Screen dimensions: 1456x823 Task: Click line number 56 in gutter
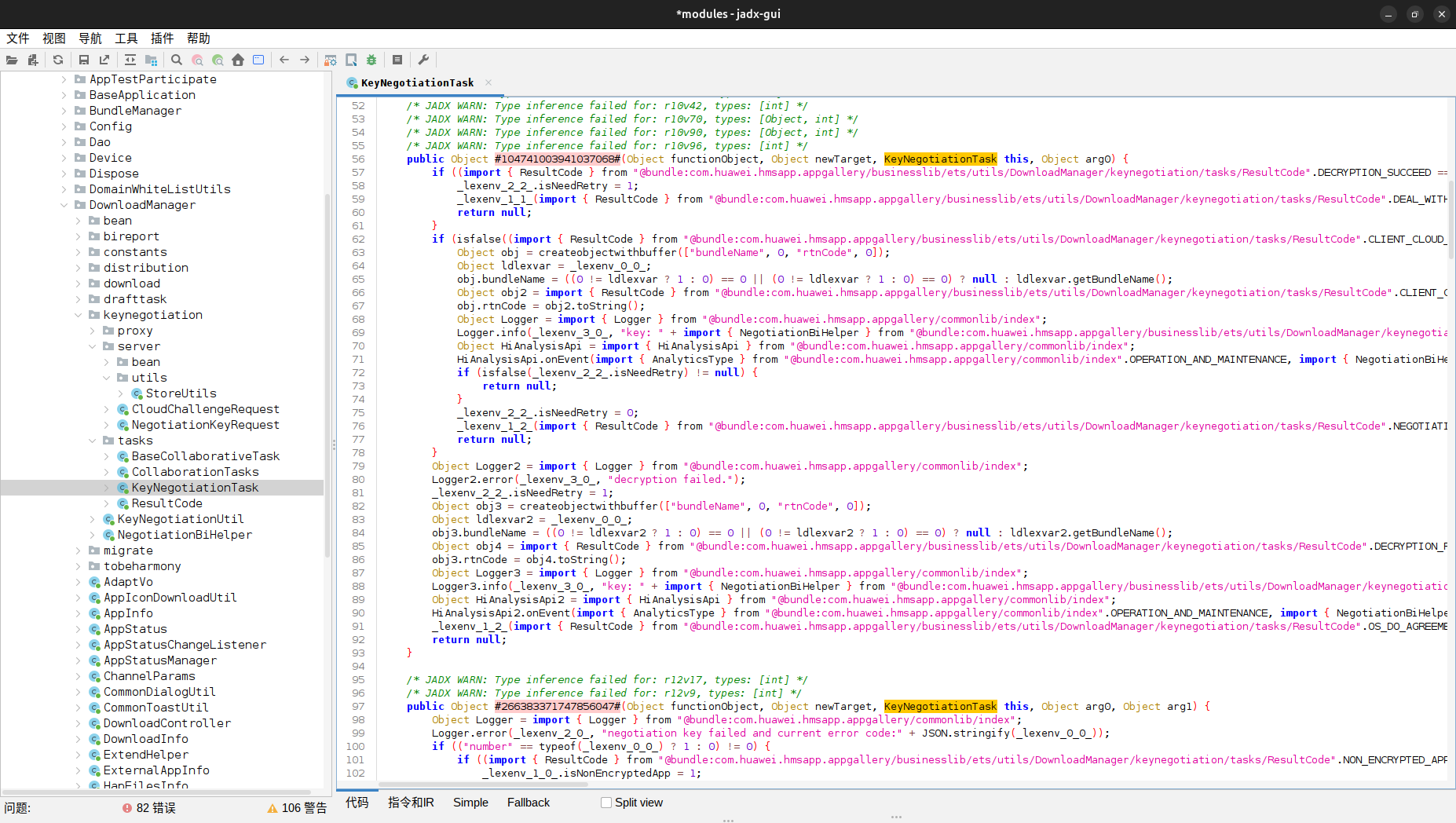pyautogui.click(x=358, y=159)
